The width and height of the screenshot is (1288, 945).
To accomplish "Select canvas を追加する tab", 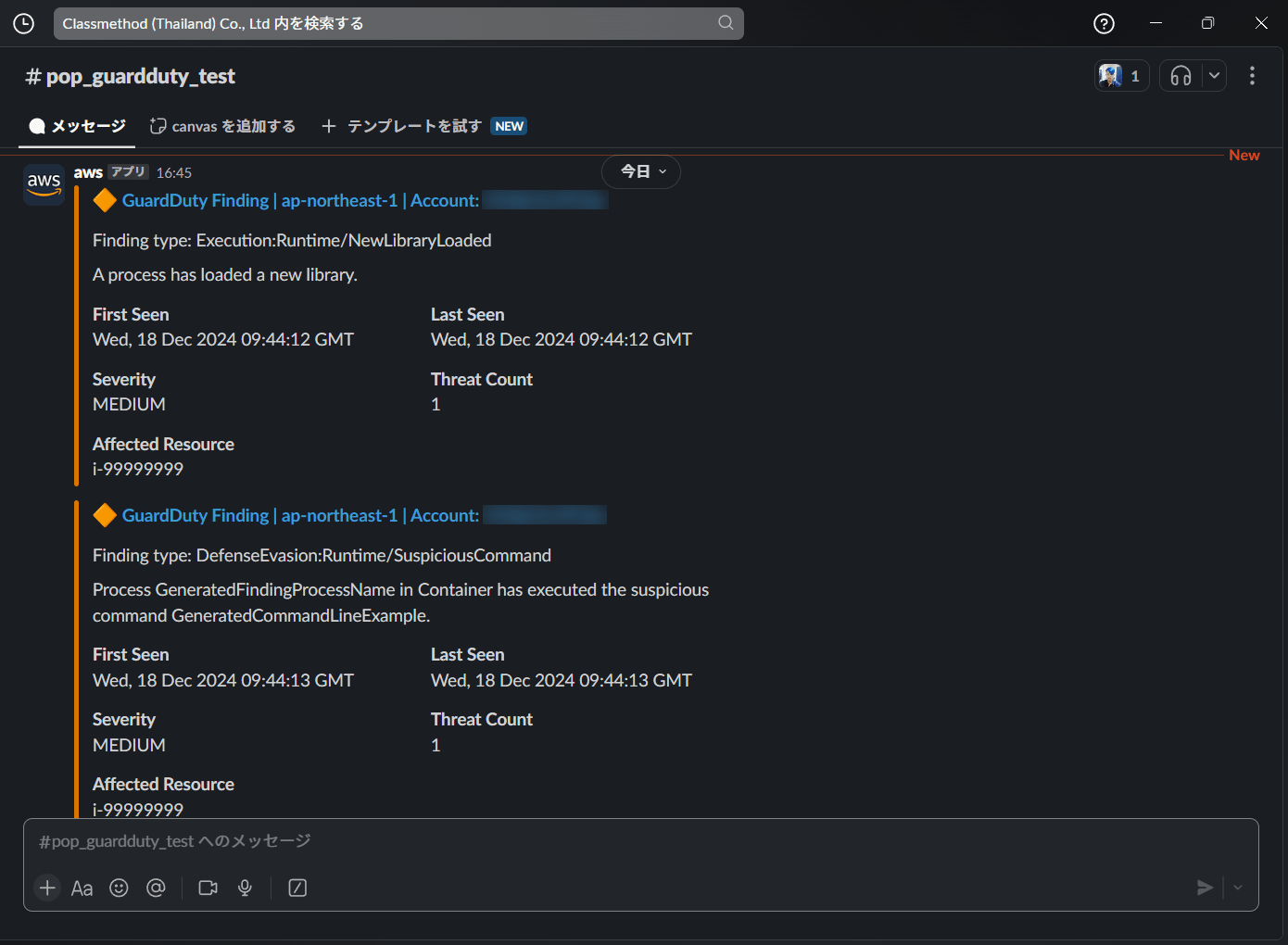I will tap(222, 126).
